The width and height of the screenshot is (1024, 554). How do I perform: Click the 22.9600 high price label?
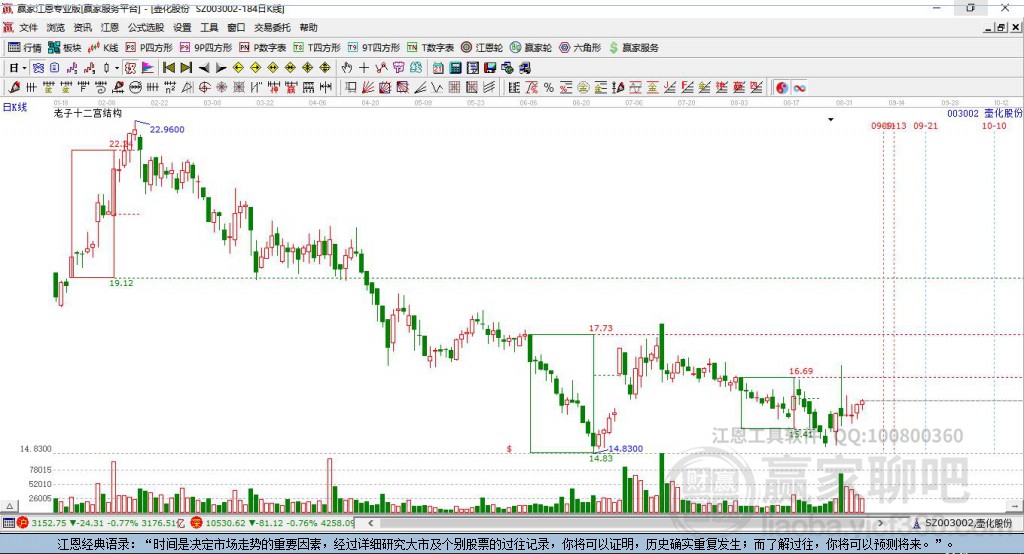click(x=167, y=129)
